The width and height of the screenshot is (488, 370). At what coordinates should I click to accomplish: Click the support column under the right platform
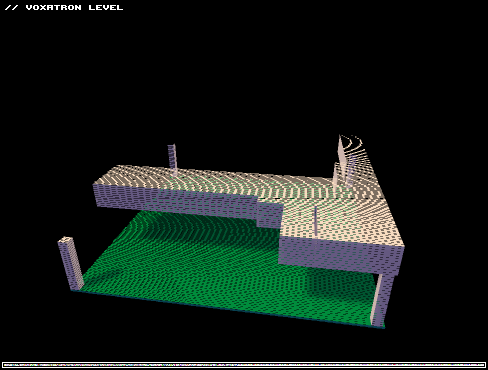pyautogui.click(x=381, y=299)
